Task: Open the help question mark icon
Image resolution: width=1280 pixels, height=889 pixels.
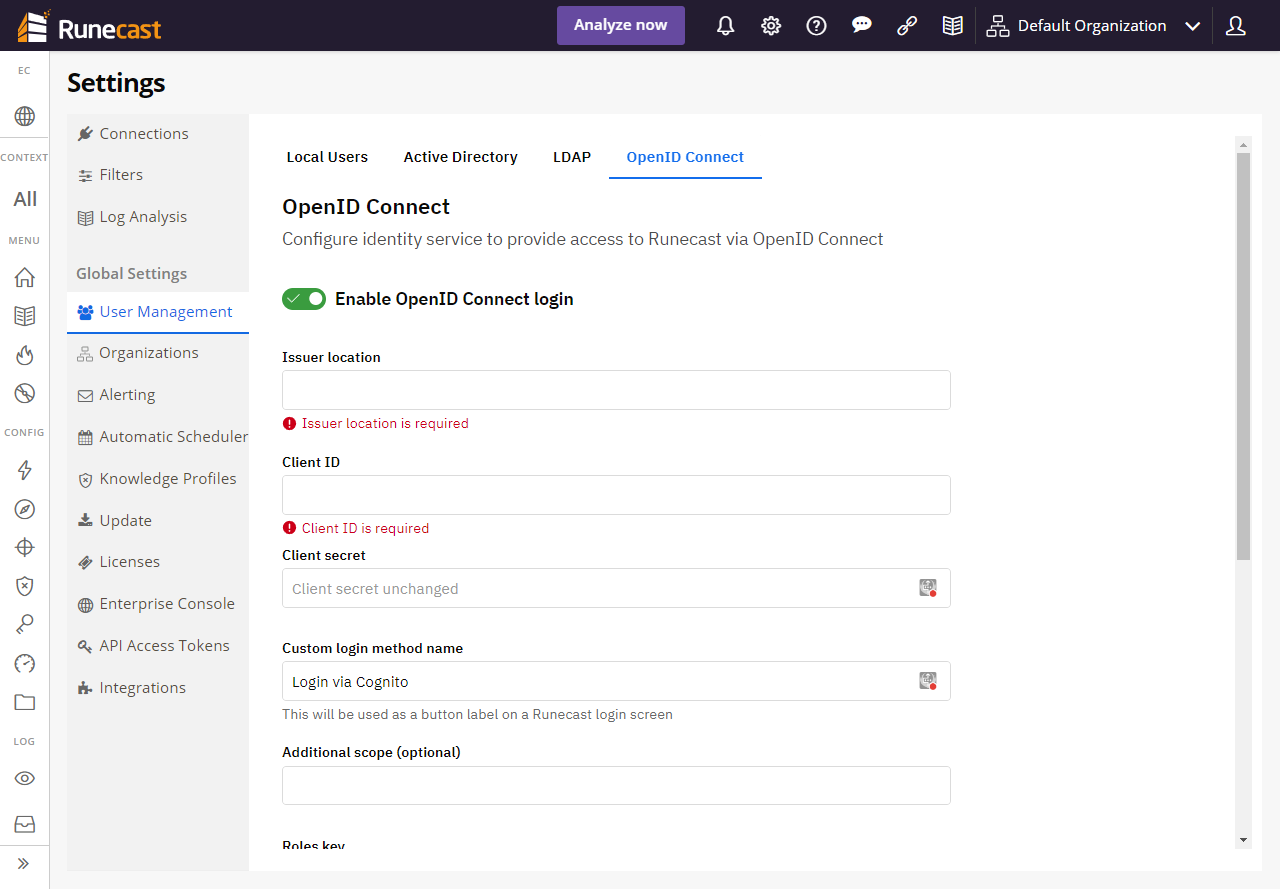Action: [x=817, y=26]
